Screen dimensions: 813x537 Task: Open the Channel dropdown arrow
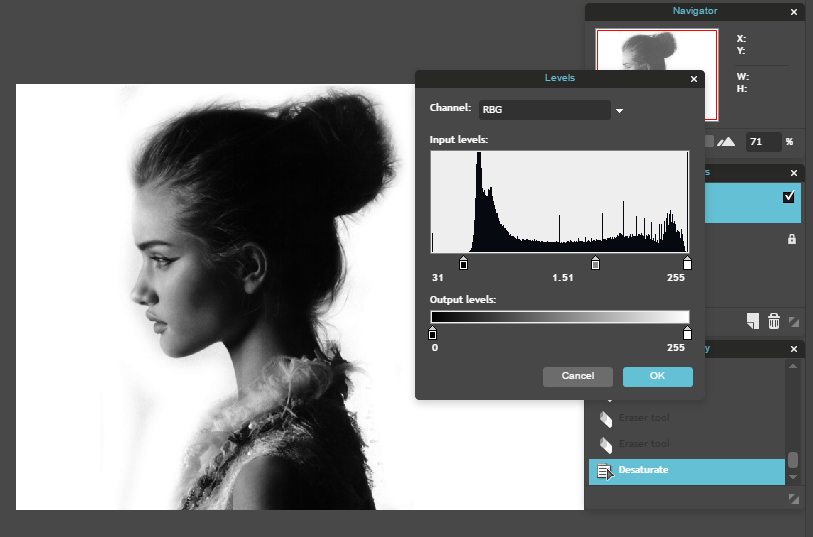(x=619, y=110)
